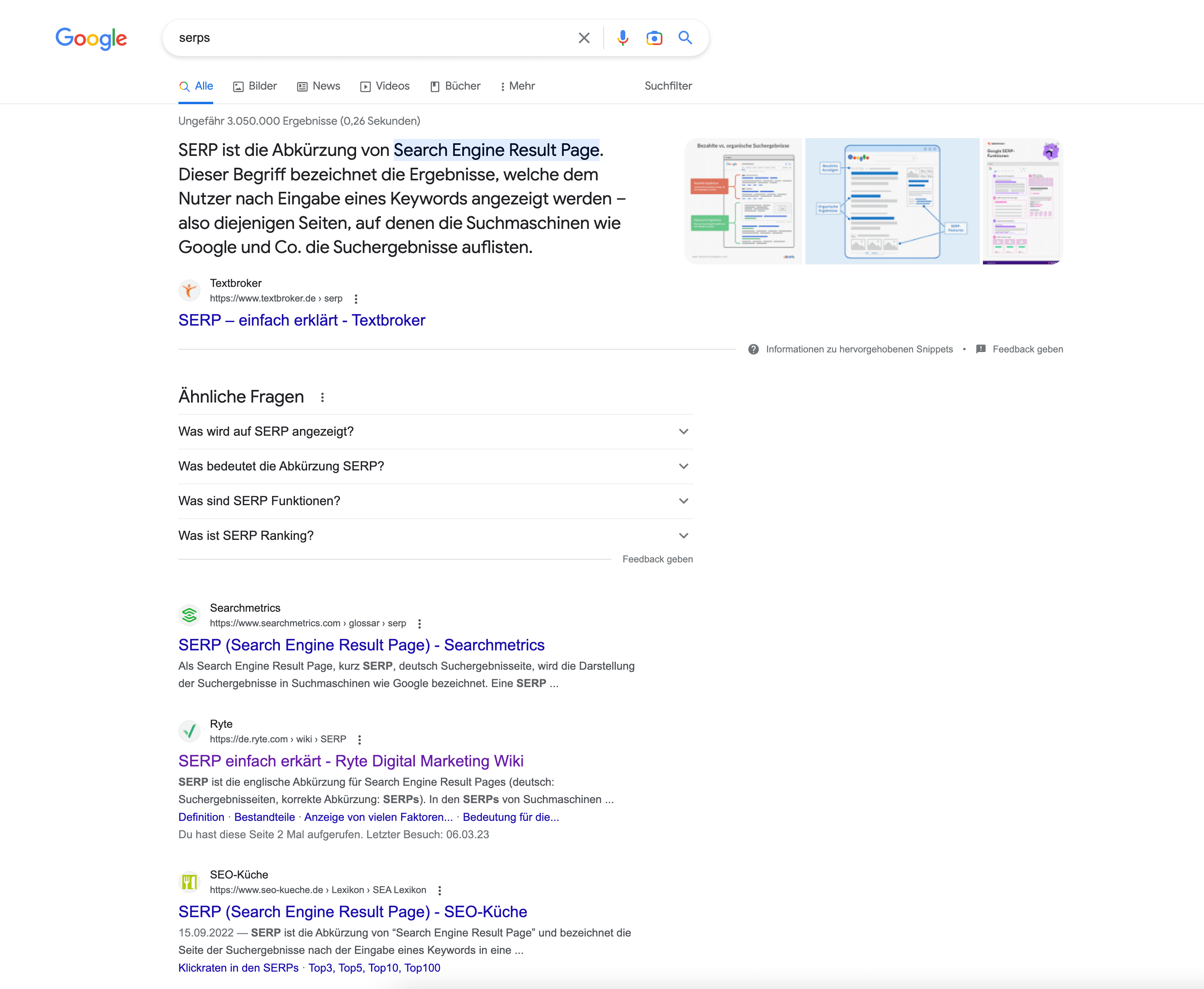This screenshot has width=1204, height=989.
Task: Open three-dot menu next to searchmetrics.com URL
Action: click(420, 624)
